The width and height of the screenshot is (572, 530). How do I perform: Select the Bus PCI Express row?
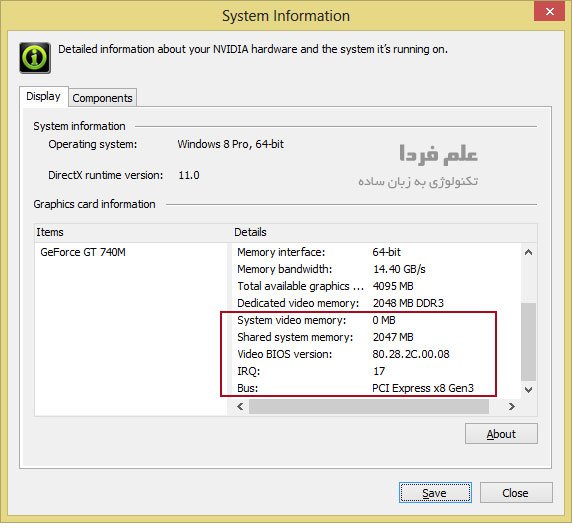[376, 388]
